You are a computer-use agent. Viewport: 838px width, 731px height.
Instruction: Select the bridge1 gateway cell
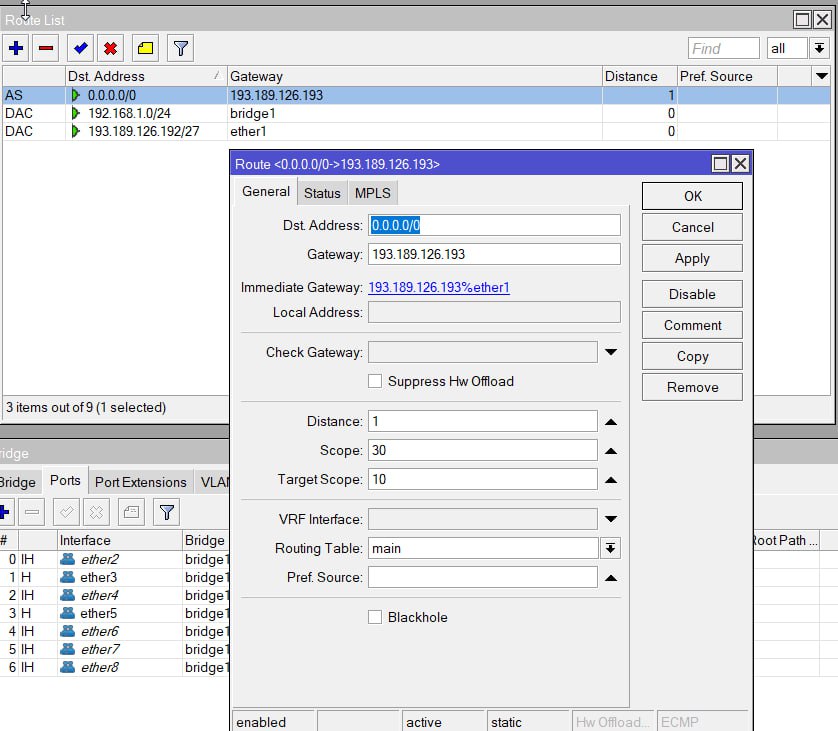coord(414,113)
